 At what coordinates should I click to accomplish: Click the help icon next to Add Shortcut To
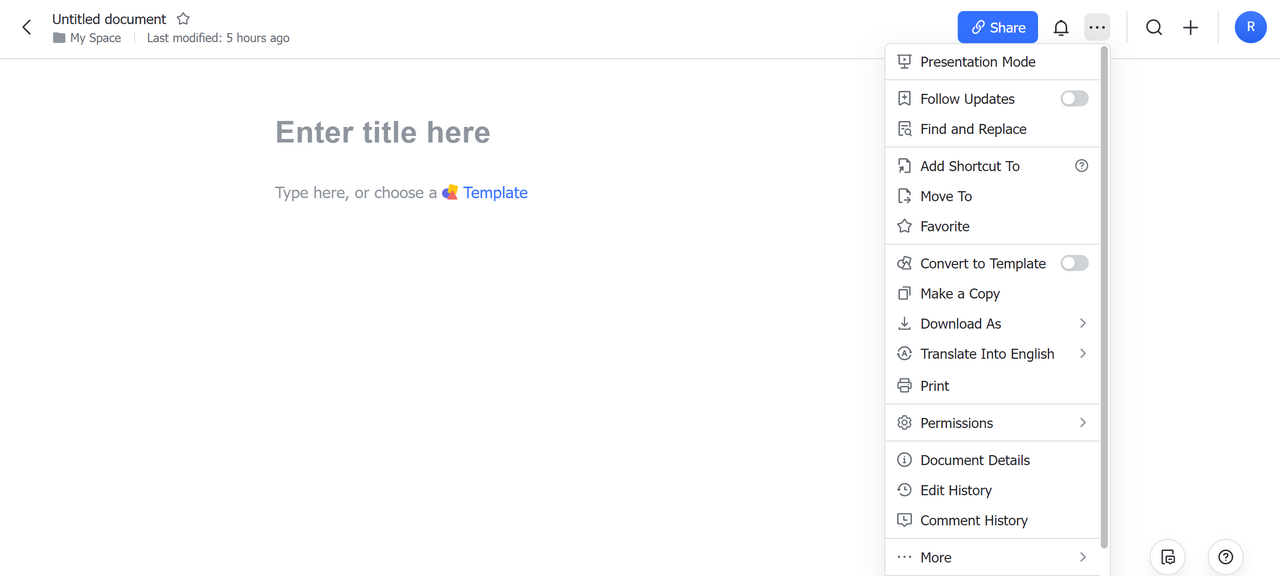(x=1081, y=166)
